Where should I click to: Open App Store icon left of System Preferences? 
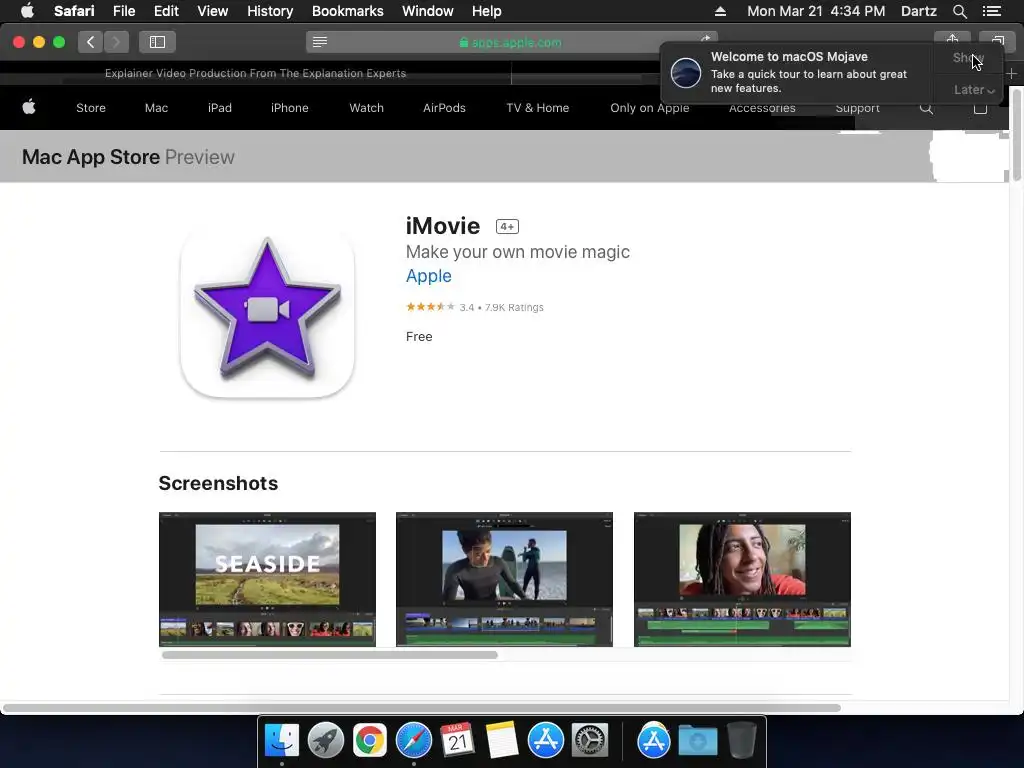(x=545, y=741)
